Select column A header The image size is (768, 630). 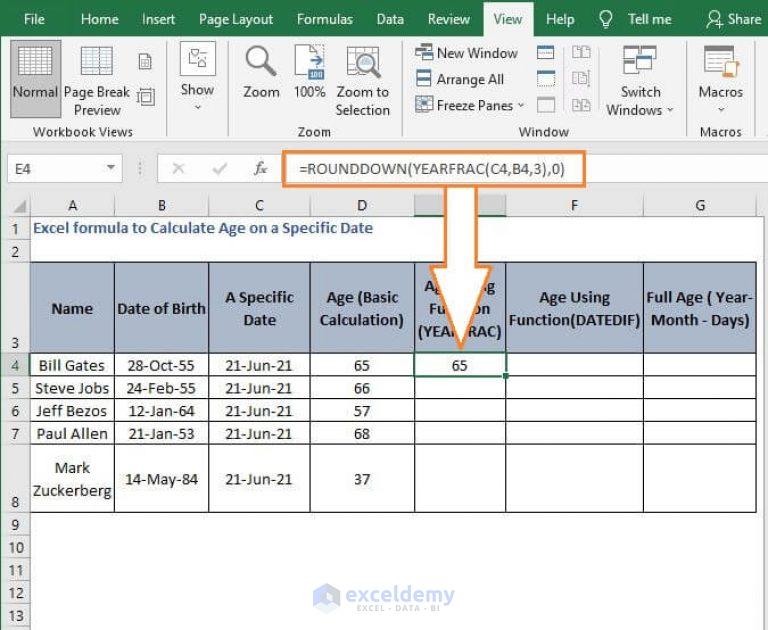click(x=72, y=206)
